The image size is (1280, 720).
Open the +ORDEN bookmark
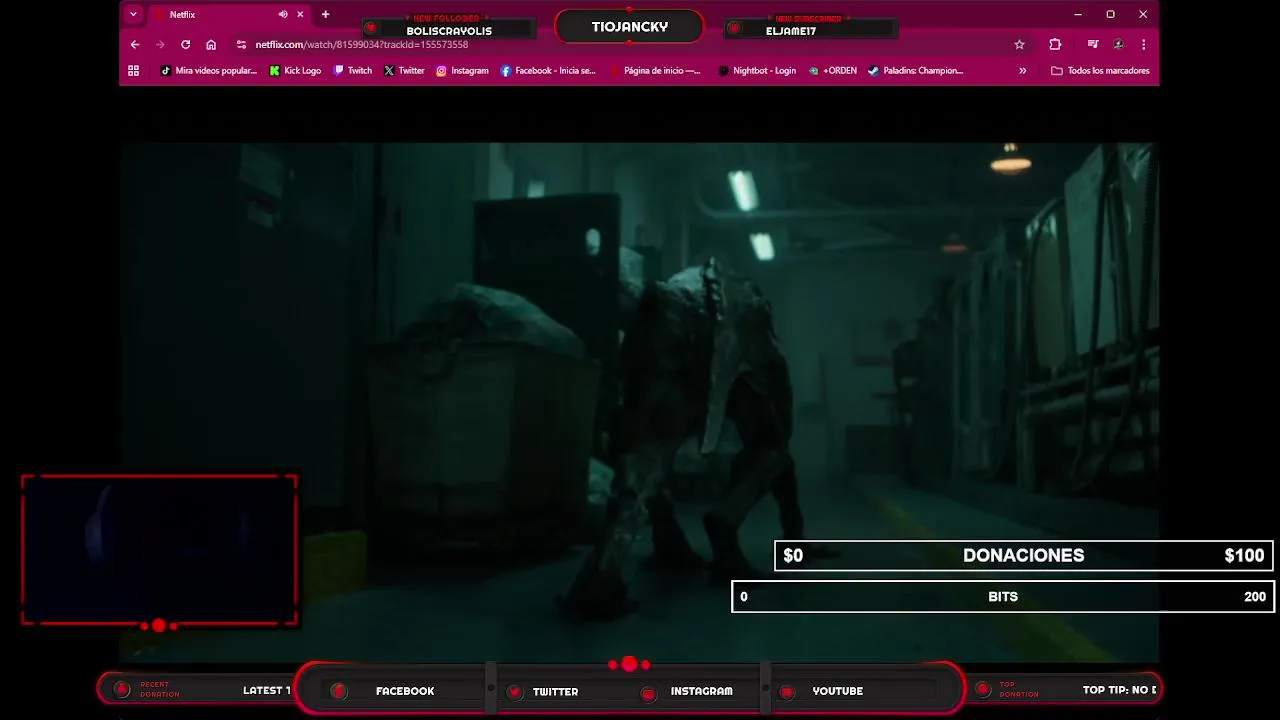point(833,71)
